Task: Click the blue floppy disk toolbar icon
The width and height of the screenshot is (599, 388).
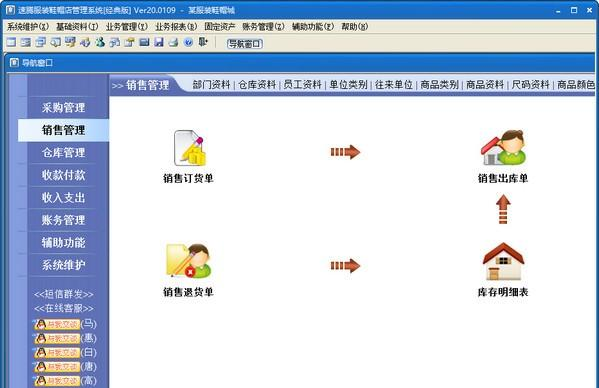Action: (159, 42)
